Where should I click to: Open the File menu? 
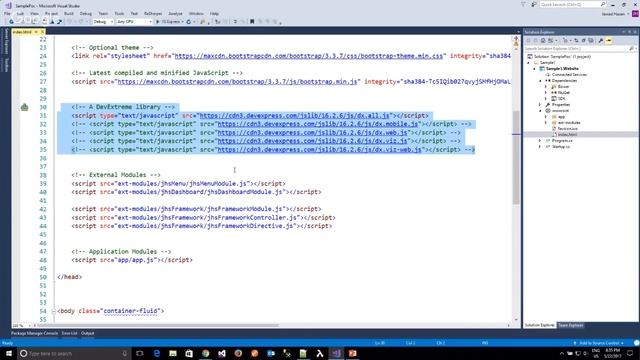7,13
